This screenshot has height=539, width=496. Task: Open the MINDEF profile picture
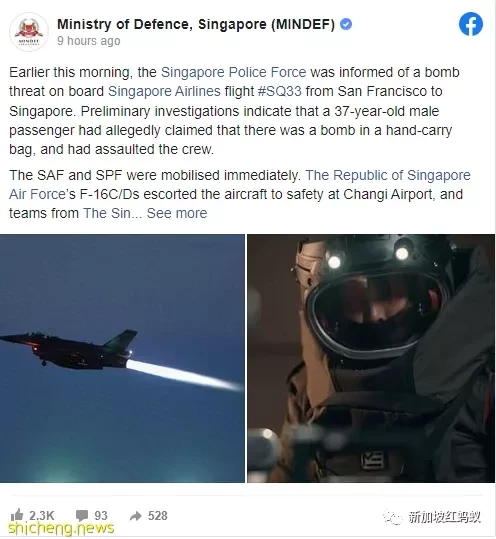click(x=29, y=32)
